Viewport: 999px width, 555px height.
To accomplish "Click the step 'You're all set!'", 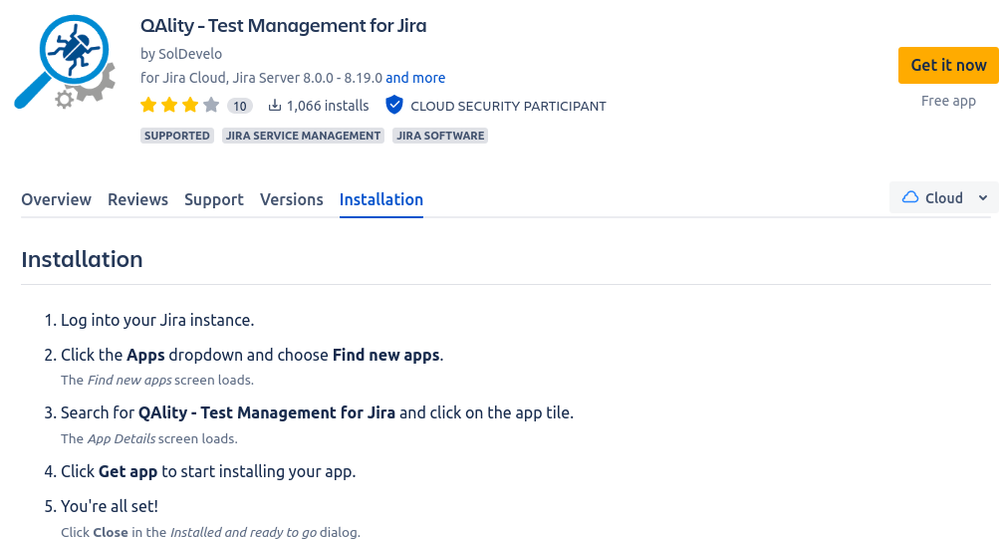I will coord(109,506).
